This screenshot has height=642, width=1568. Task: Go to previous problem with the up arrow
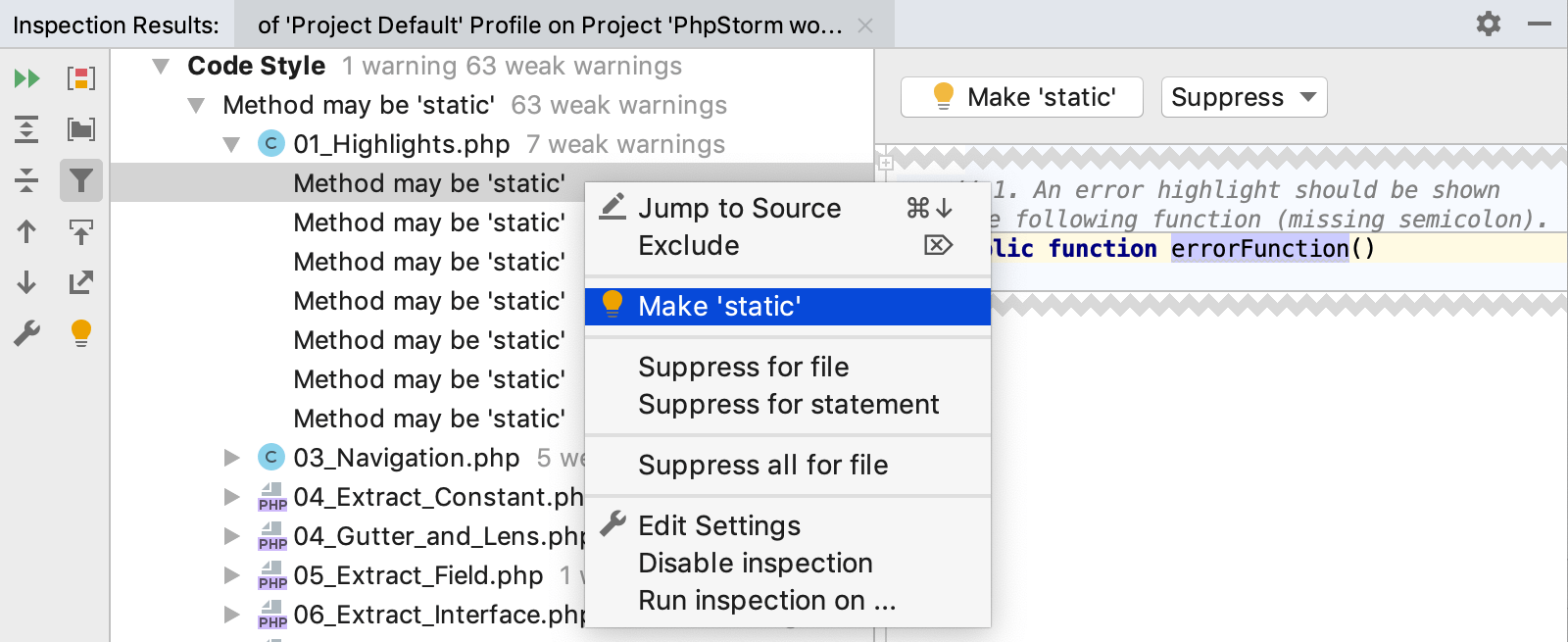(27, 231)
